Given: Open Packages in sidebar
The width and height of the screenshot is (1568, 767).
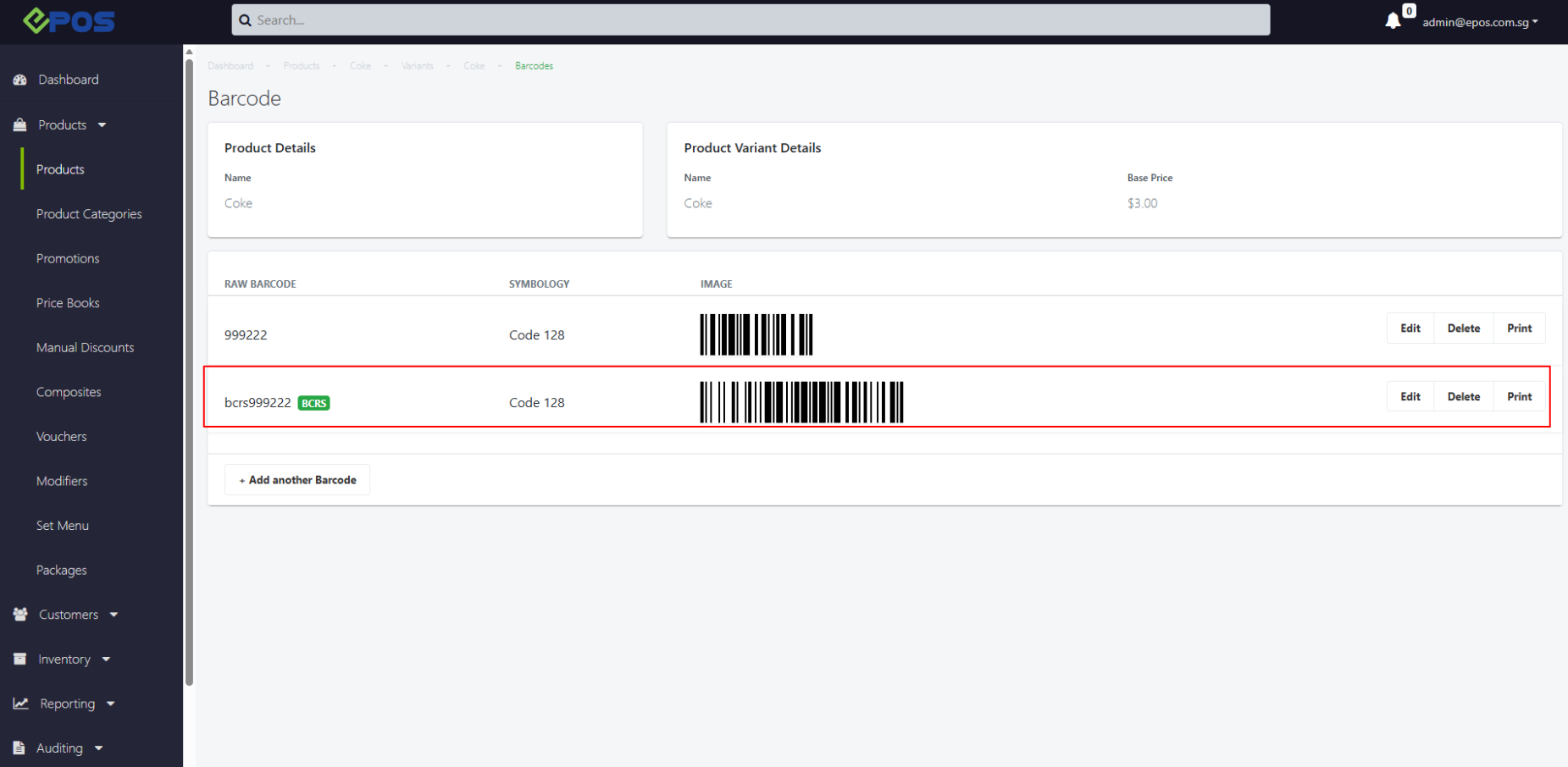Looking at the screenshot, I should click(61, 570).
